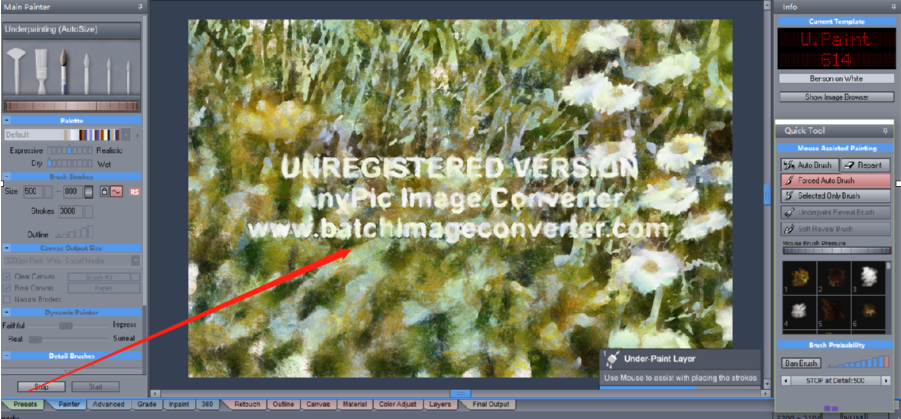This screenshot has height=419, width=901.
Task: Adjust the Dry to Wet slider
Action: [69, 164]
